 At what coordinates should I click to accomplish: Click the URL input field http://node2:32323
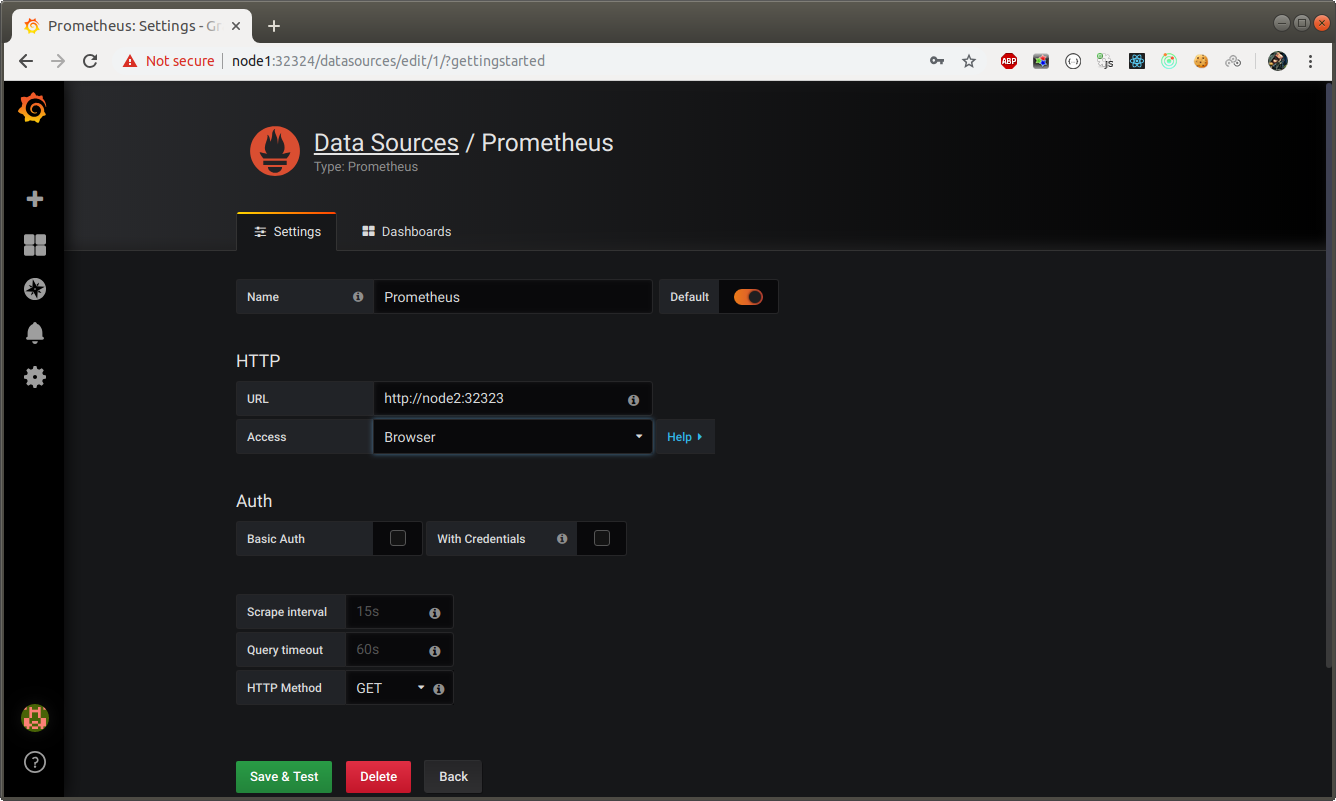[x=513, y=398]
